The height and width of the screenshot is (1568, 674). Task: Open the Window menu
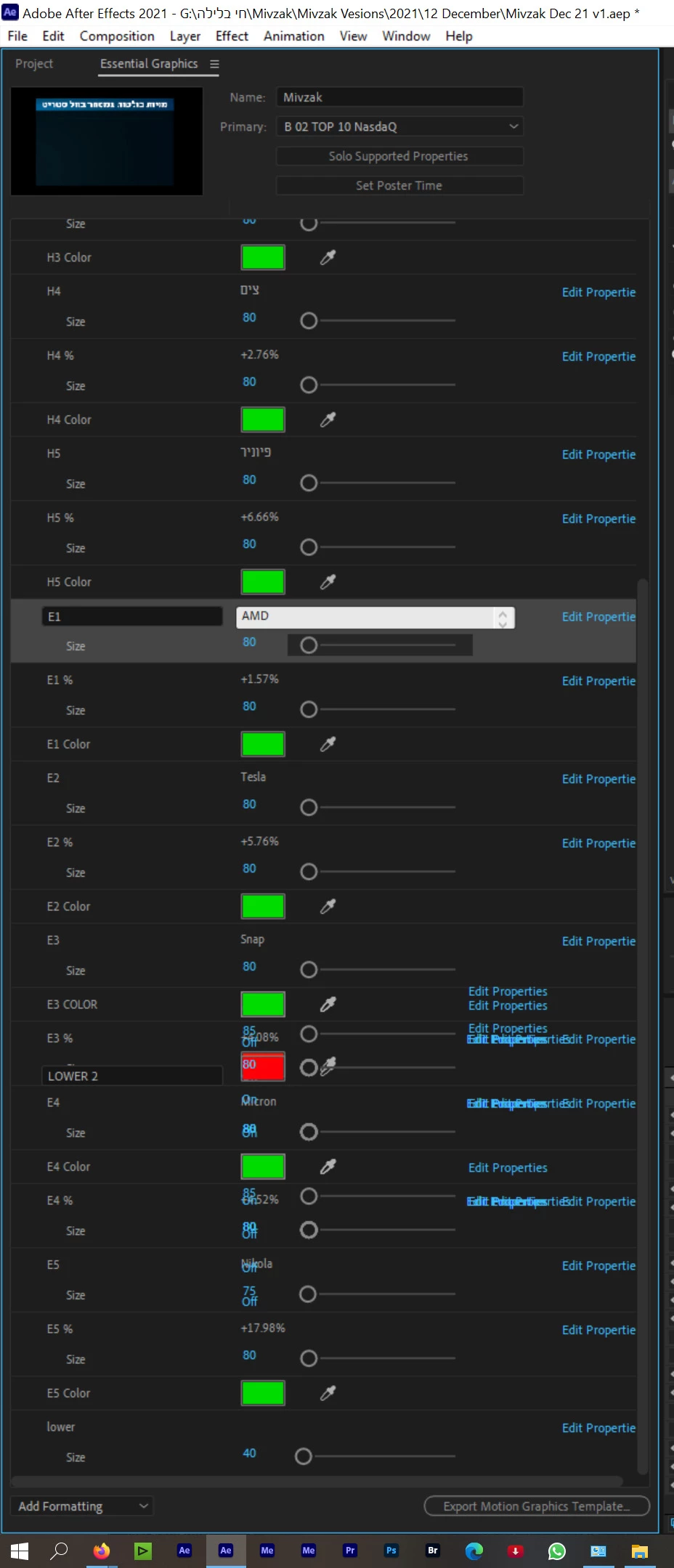(x=406, y=36)
